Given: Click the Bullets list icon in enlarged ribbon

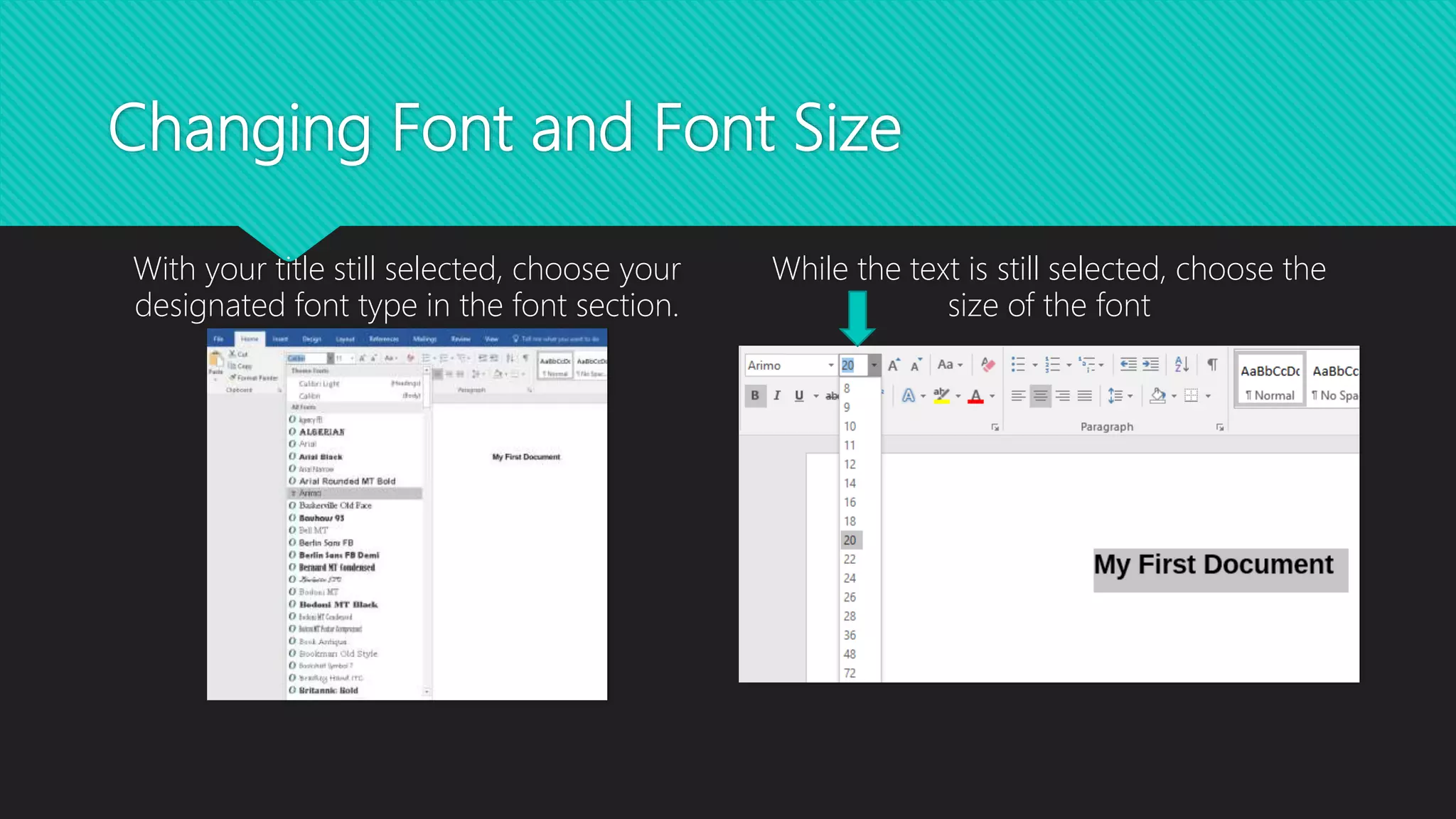Looking at the screenshot, I should tap(1018, 365).
